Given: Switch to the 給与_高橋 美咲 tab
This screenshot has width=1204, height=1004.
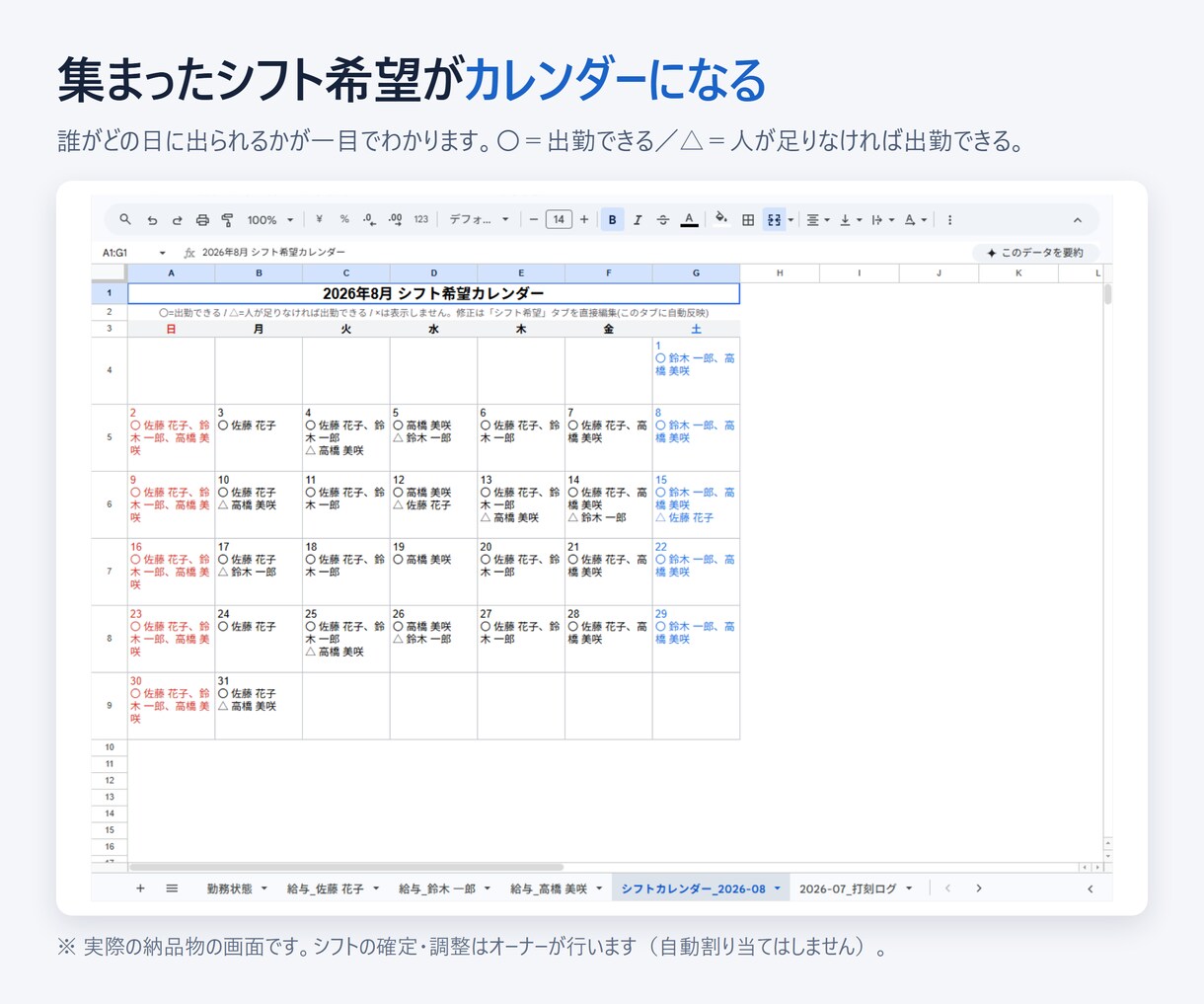Looking at the screenshot, I should [556, 888].
